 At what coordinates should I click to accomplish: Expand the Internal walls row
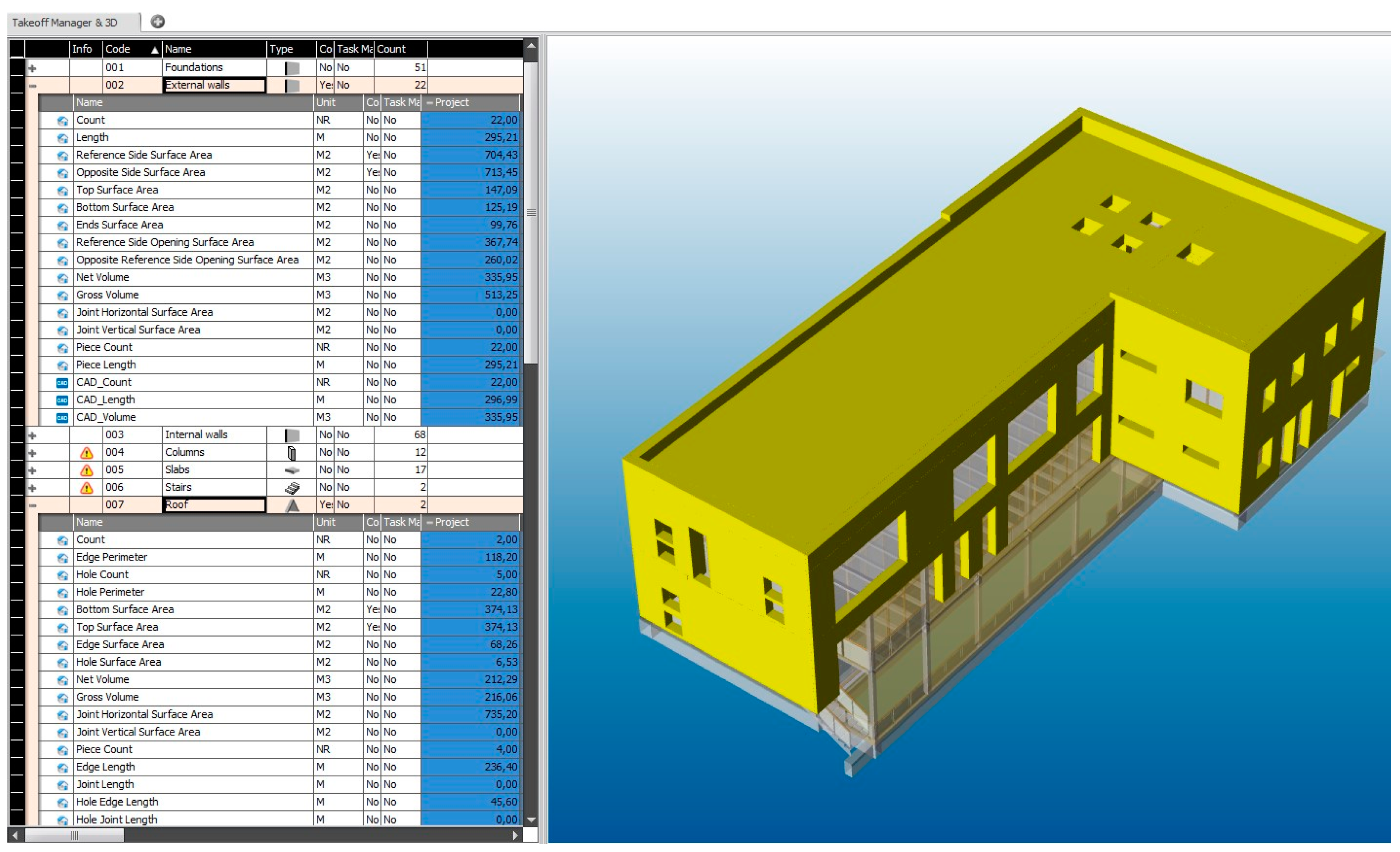(32, 435)
